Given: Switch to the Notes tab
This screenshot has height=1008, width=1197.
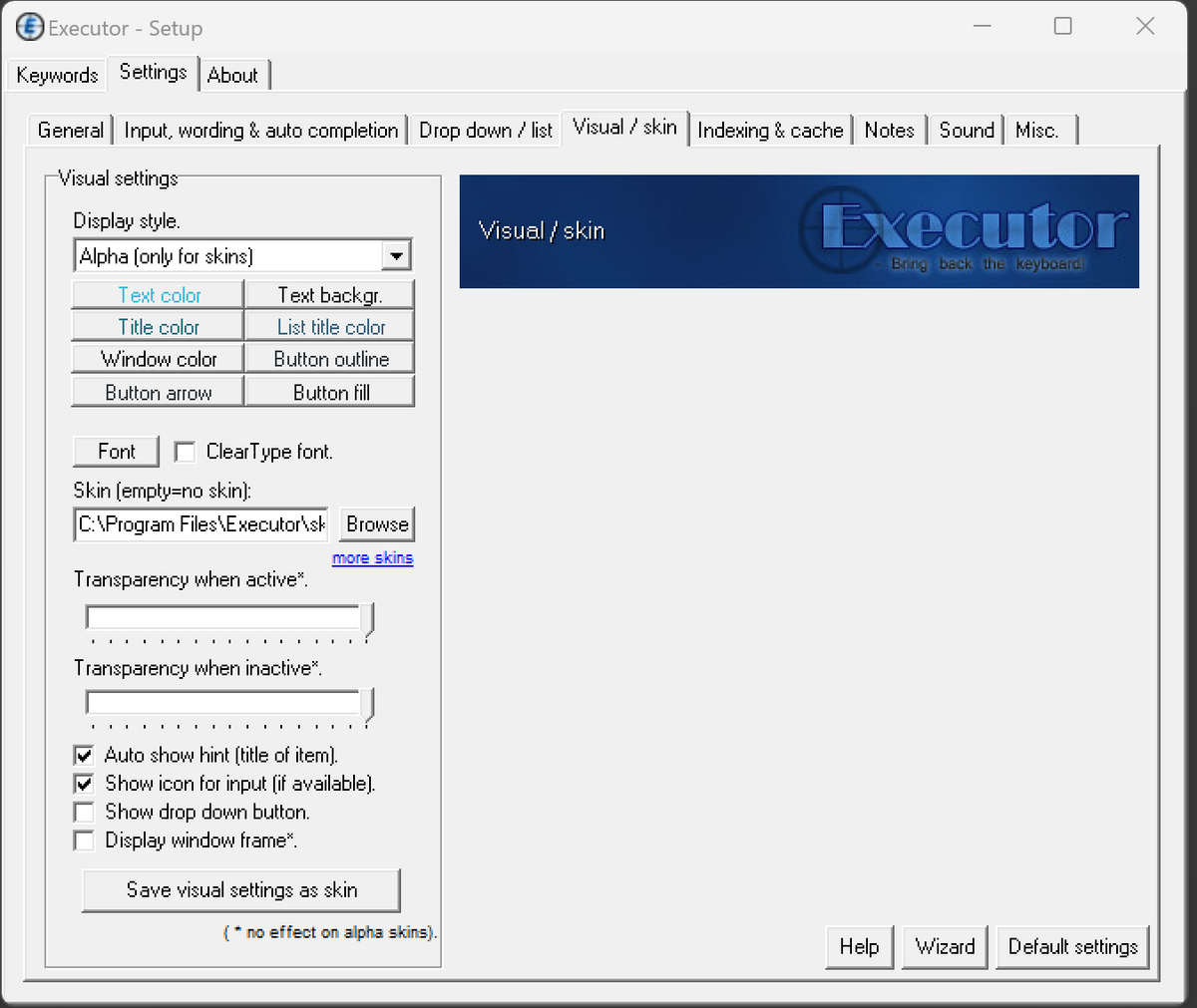Looking at the screenshot, I should coord(889,130).
